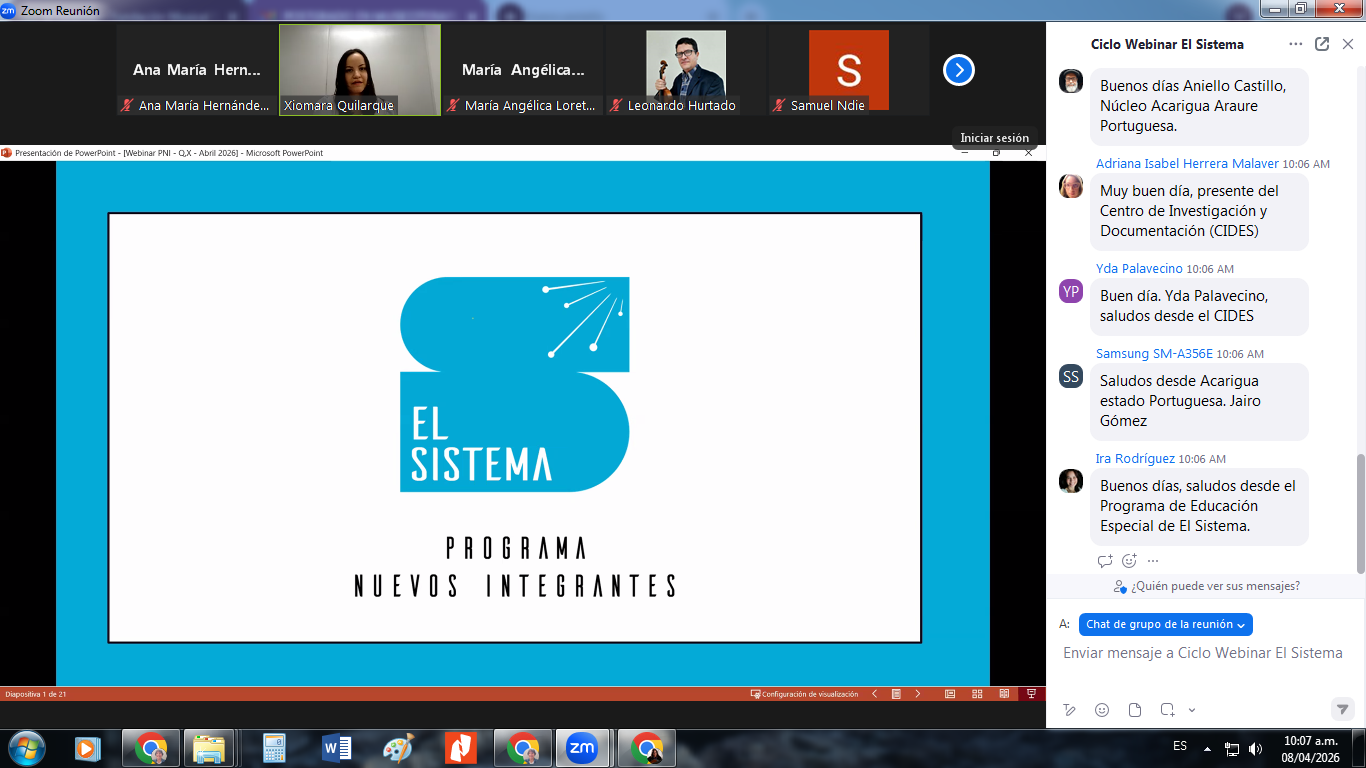The height and width of the screenshot is (768, 1366).
Task: Click 'Iniciar sesión' tooltip button
Action: click(994, 138)
